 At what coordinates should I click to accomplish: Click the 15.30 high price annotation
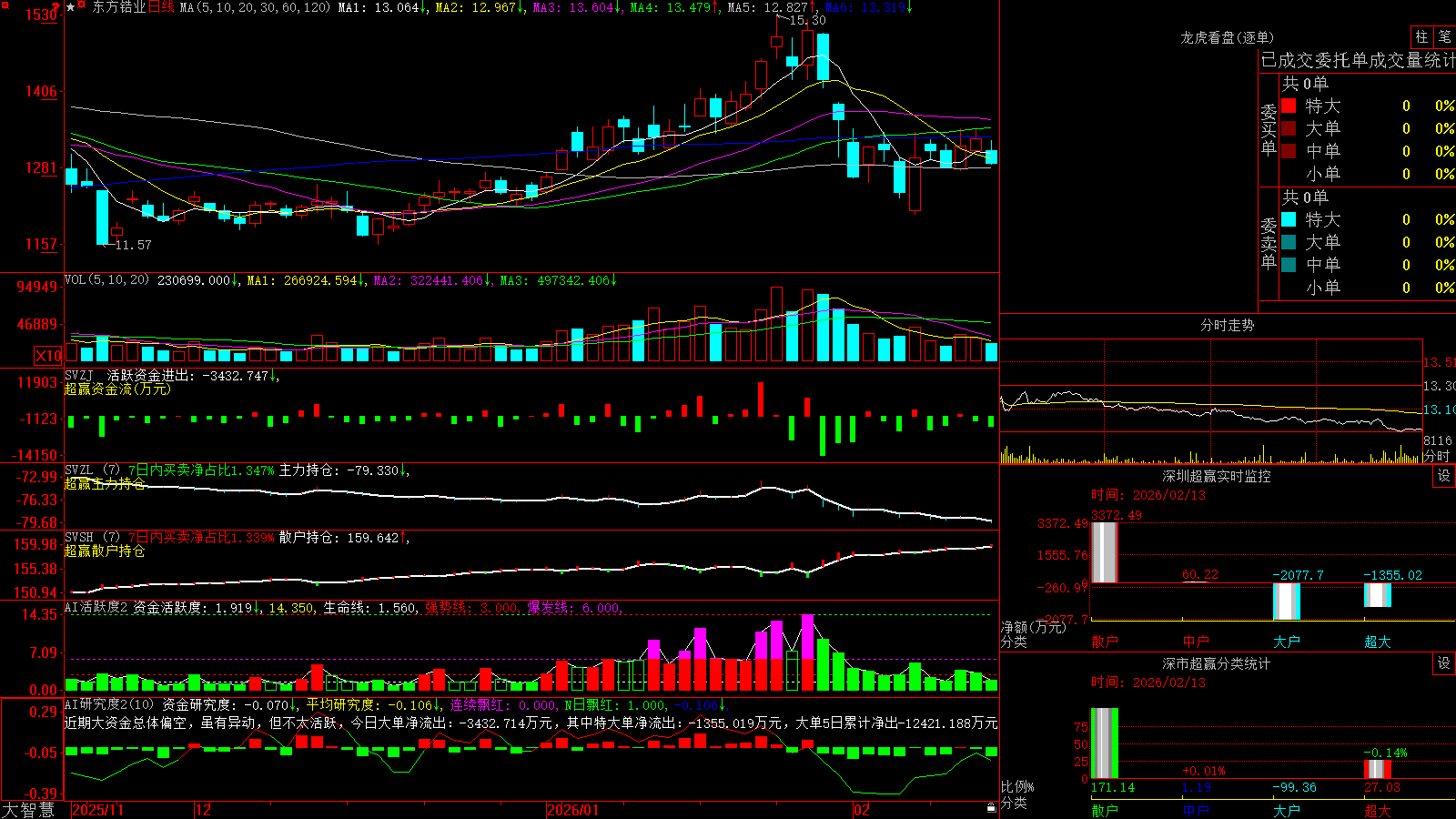point(807,20)
